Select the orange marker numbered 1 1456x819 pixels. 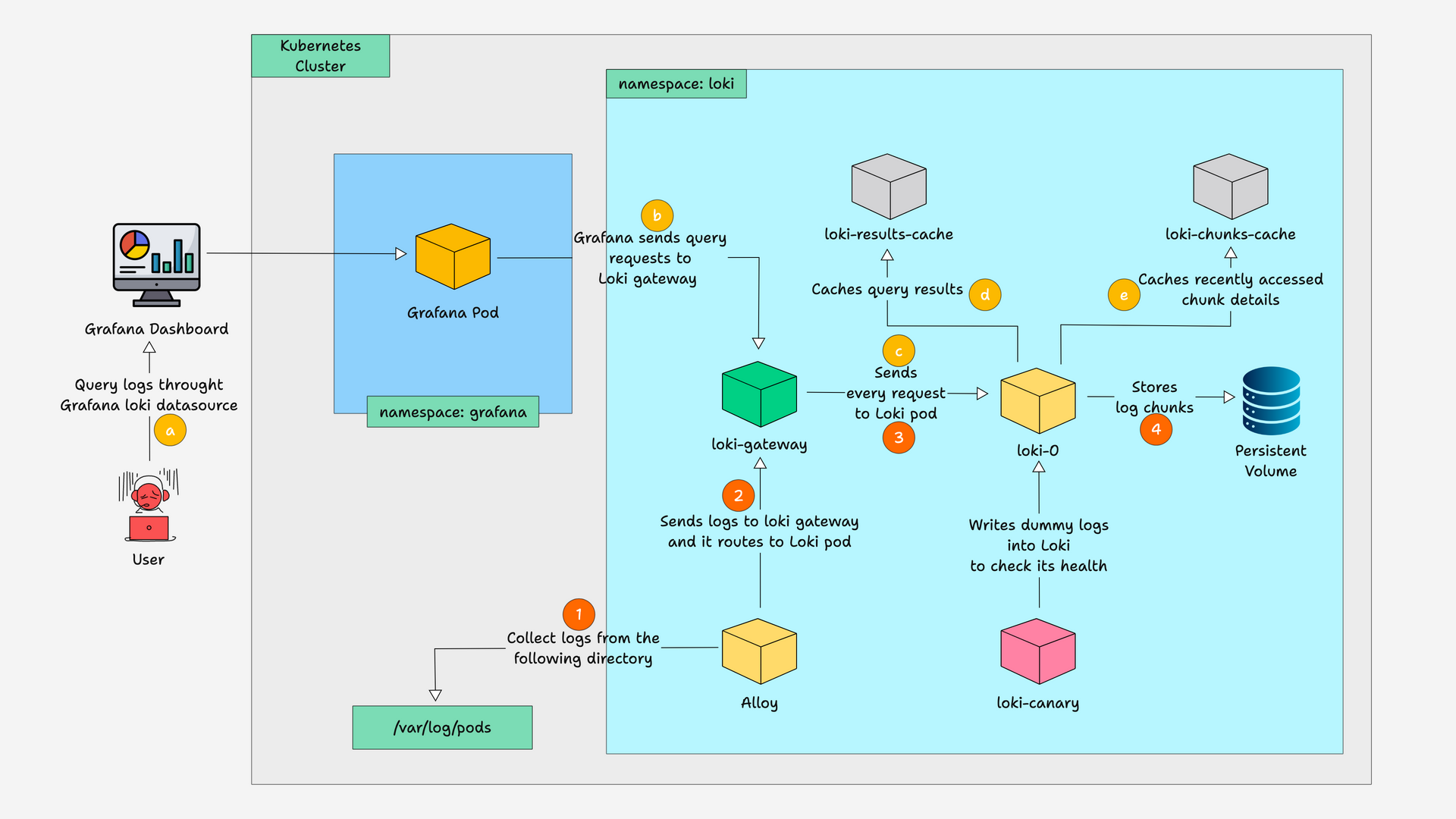[x=579, y=614]
